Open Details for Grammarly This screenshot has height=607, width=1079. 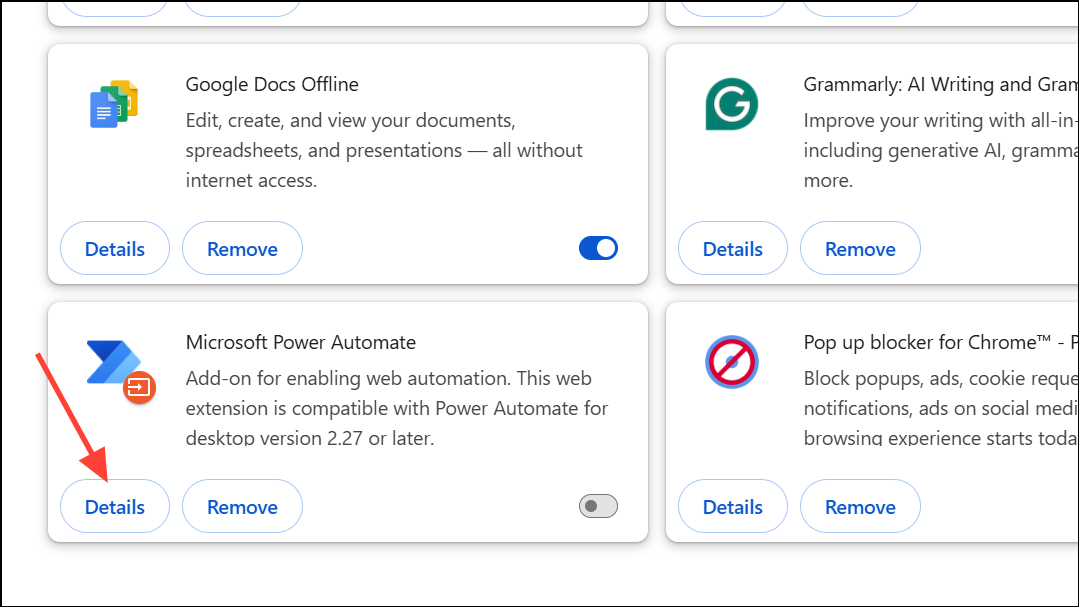[732, 247]
